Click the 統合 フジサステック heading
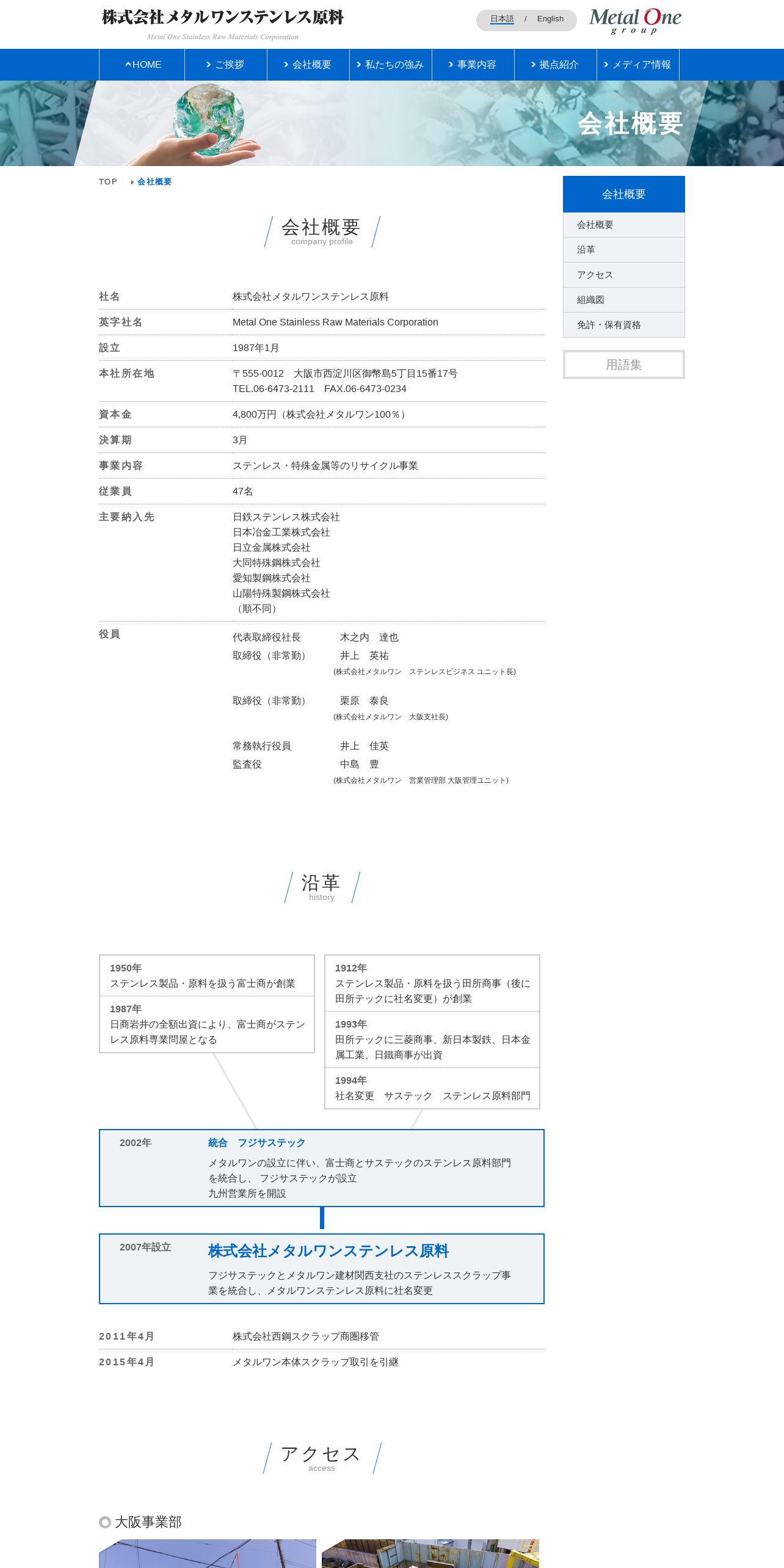Viewport: 784px width, 1568px height. click(256, 1143)
